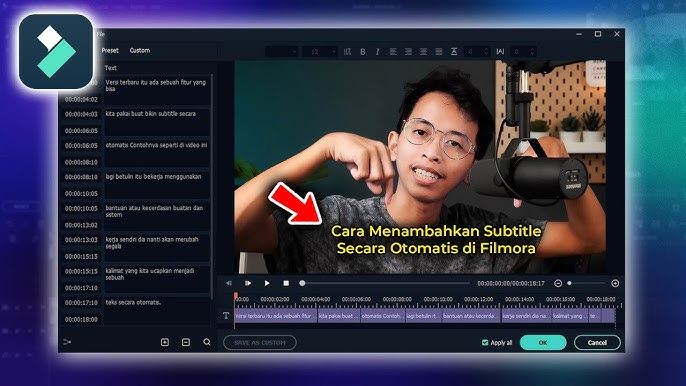
Task: Click the 00:00:04:02 end time field
Action: point(81,99)
